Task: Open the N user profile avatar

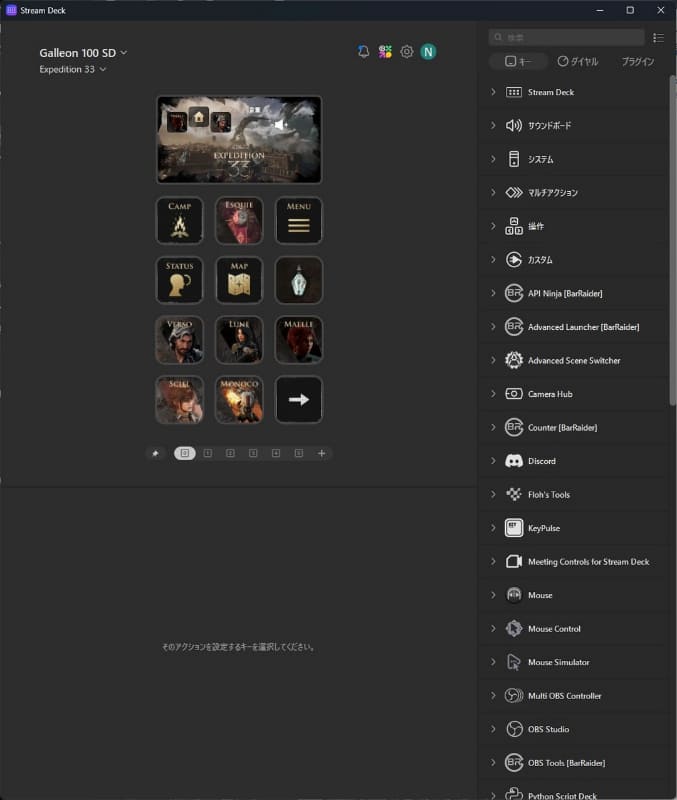Action: pyautogui.click(x=428, y=52)
